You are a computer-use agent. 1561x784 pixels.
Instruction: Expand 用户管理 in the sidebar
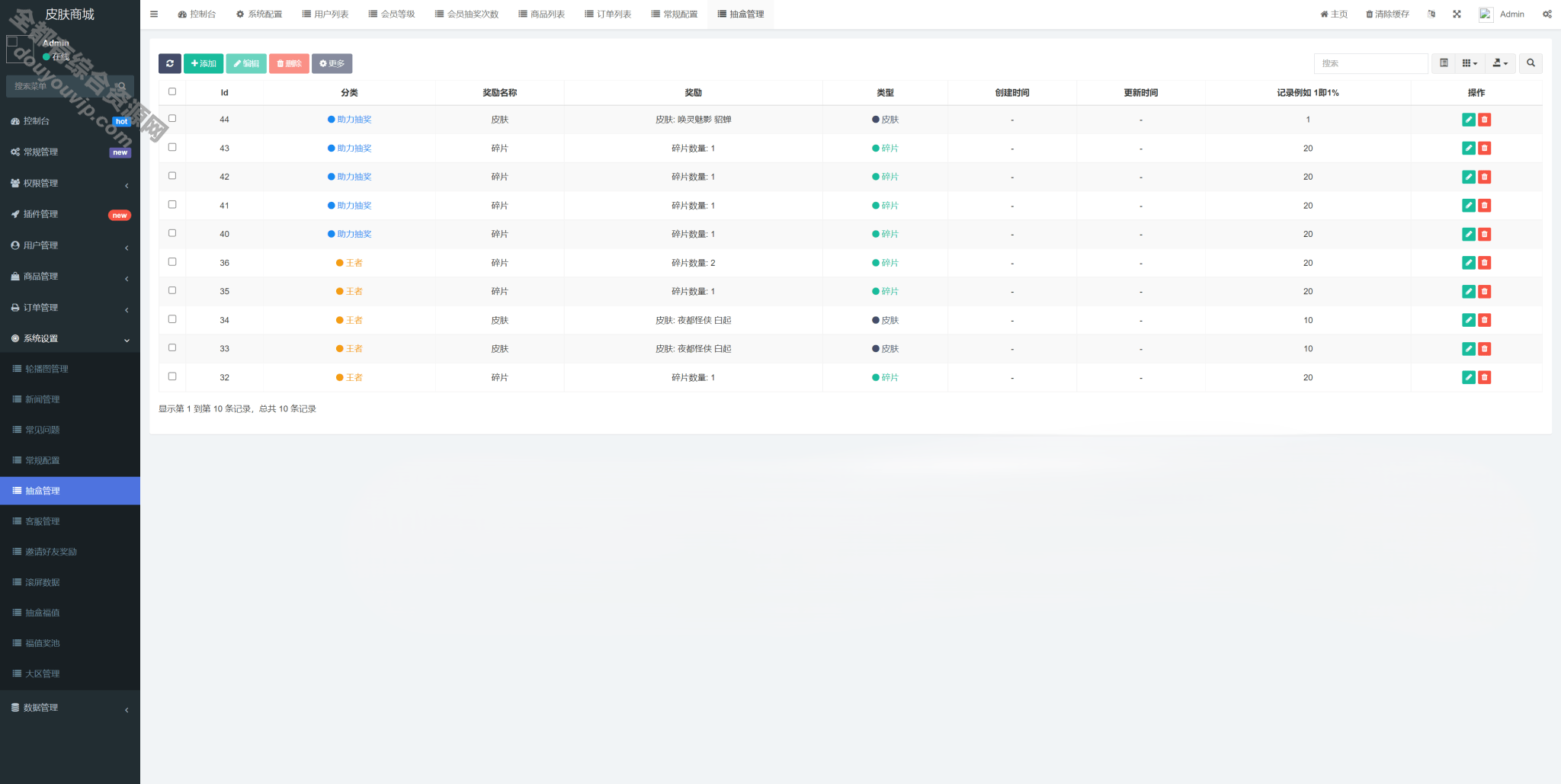point(70,245)
